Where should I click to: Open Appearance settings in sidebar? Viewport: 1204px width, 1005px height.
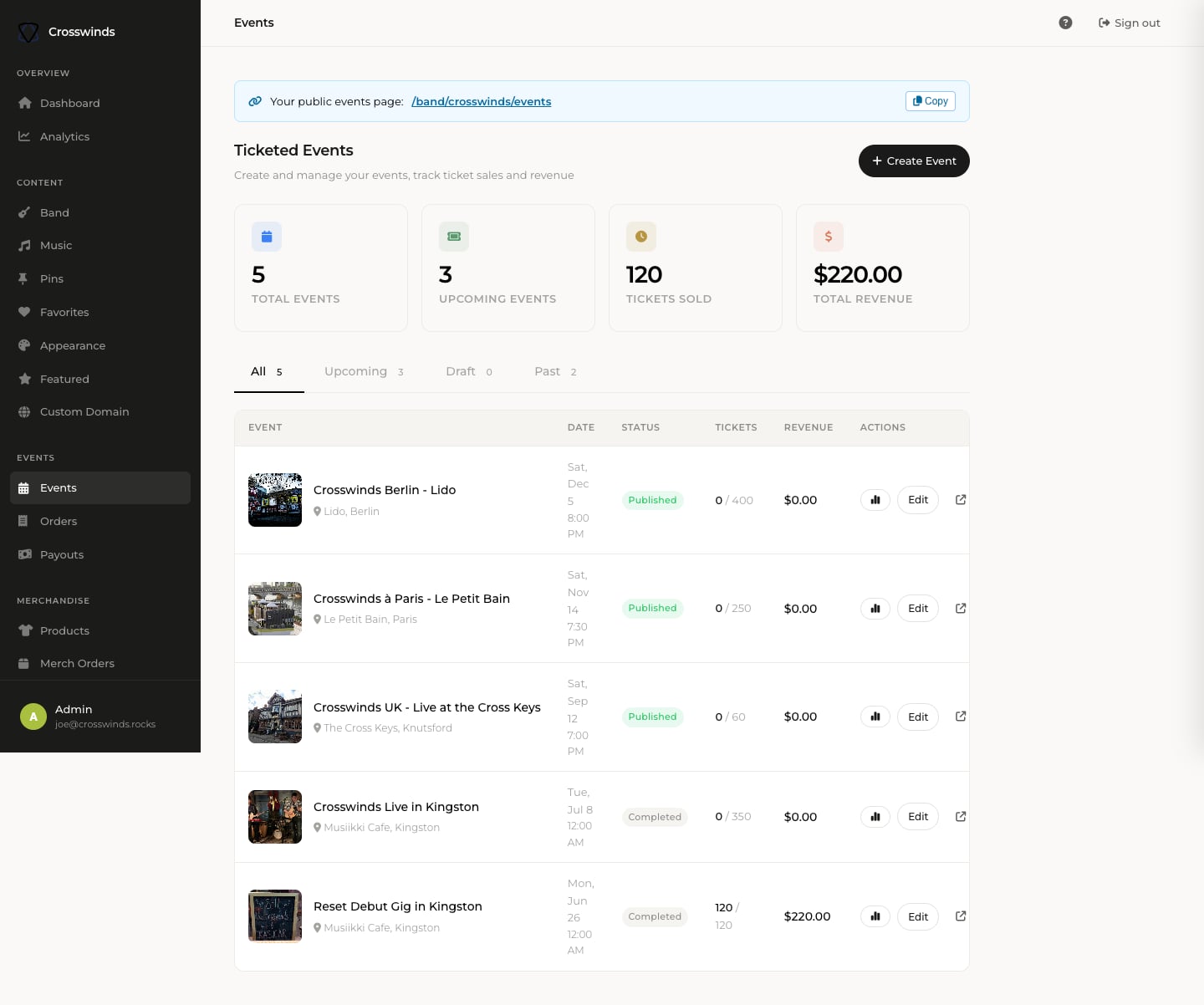pos(100,345)
